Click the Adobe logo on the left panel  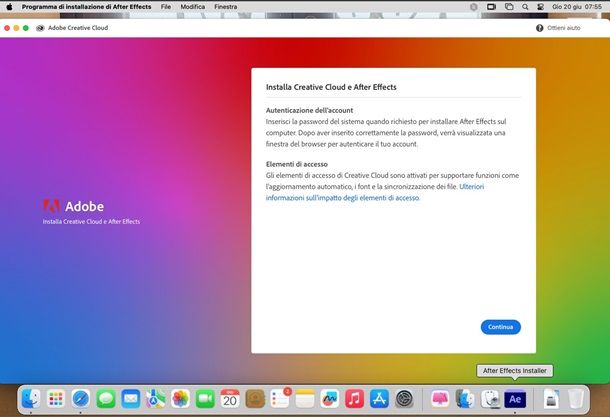pyautogui.click(x=74, y=206)
